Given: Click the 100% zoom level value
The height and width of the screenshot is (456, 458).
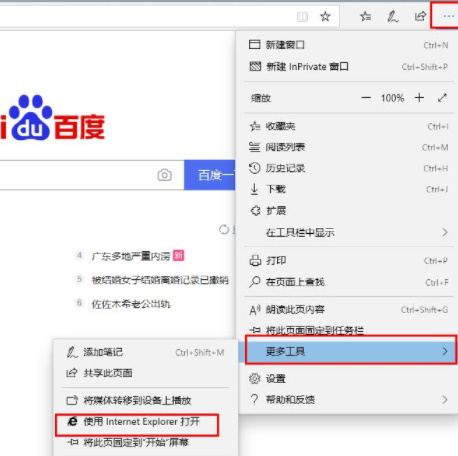Looking at the screenshot, I should point(392,98).
